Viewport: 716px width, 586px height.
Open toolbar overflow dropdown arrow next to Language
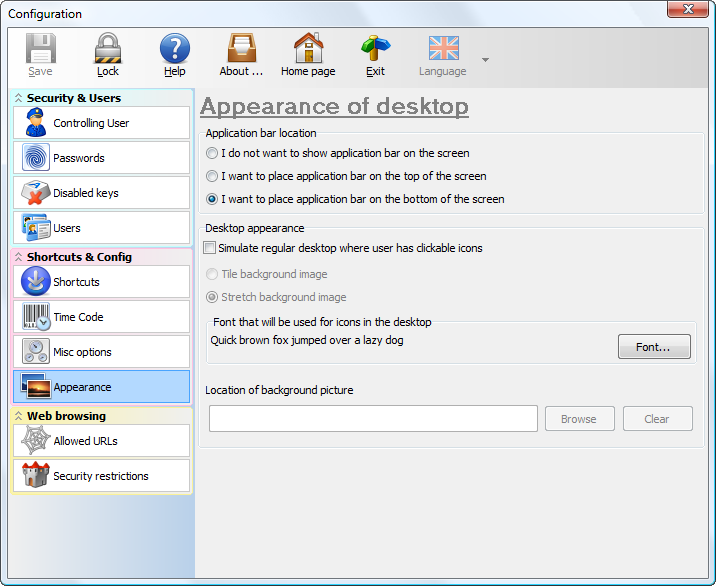pyautogui.click(x=485, y=60)
